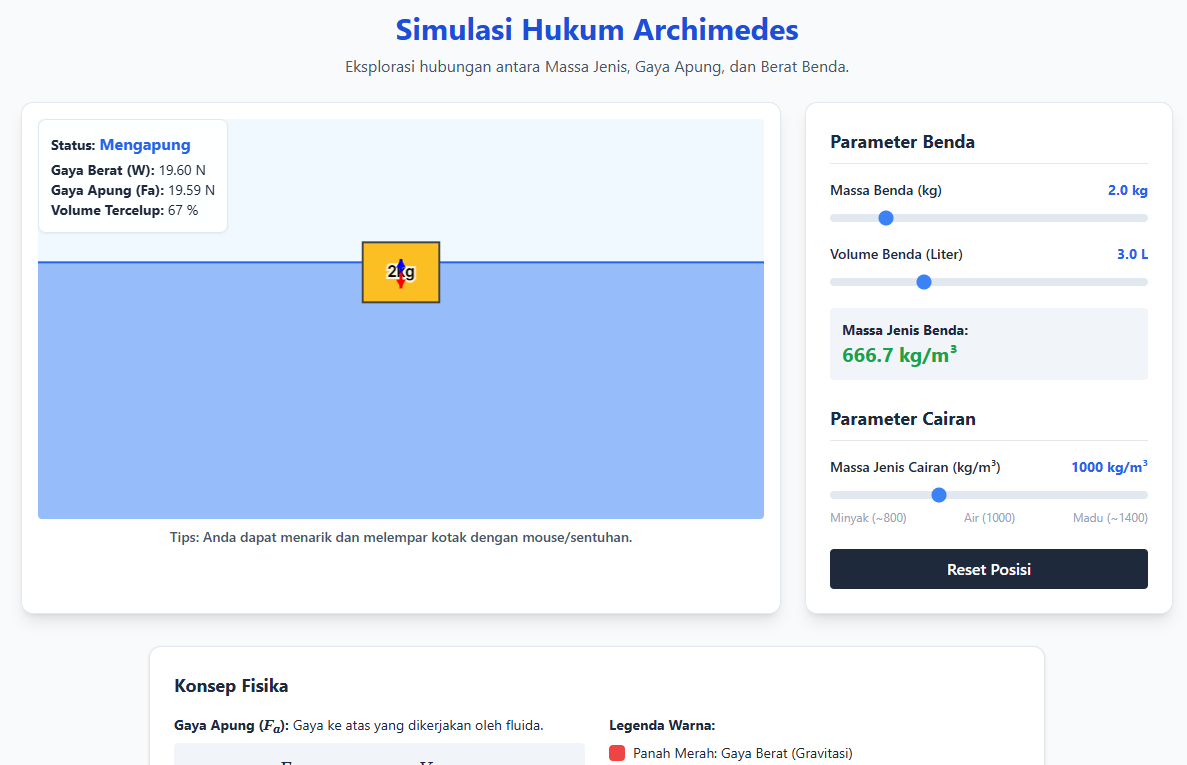Click the Gaya Apung (Fa) reading
Screen dimensions: 1187x765
tap(133, 190)
